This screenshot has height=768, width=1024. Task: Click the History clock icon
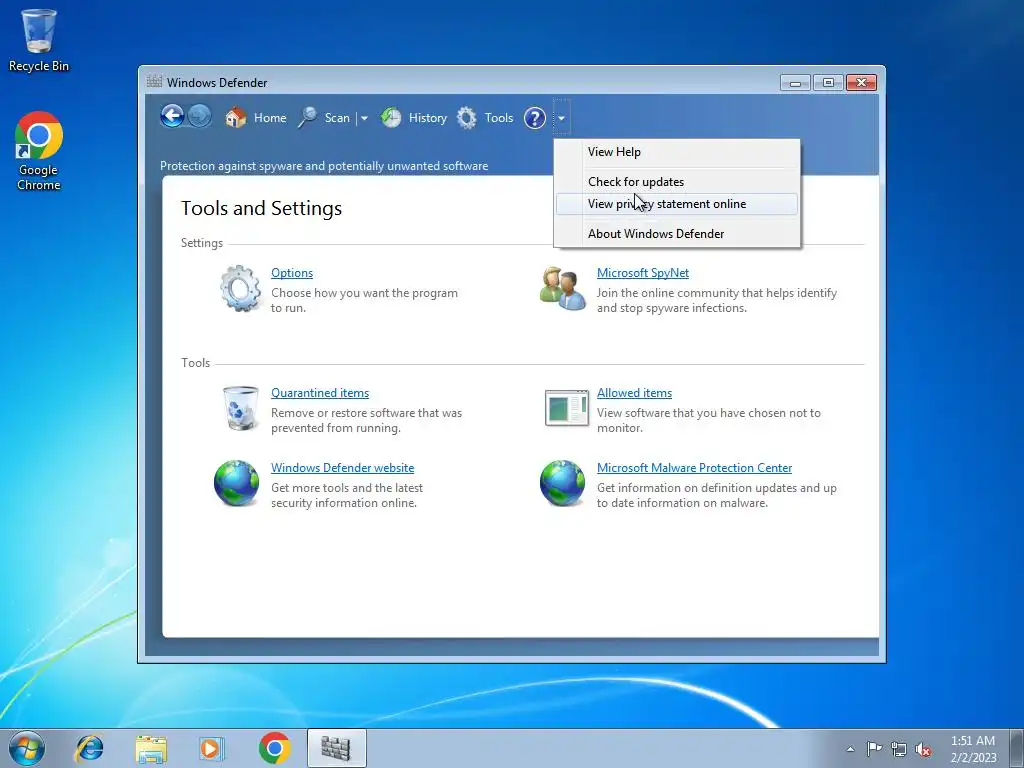391,118
